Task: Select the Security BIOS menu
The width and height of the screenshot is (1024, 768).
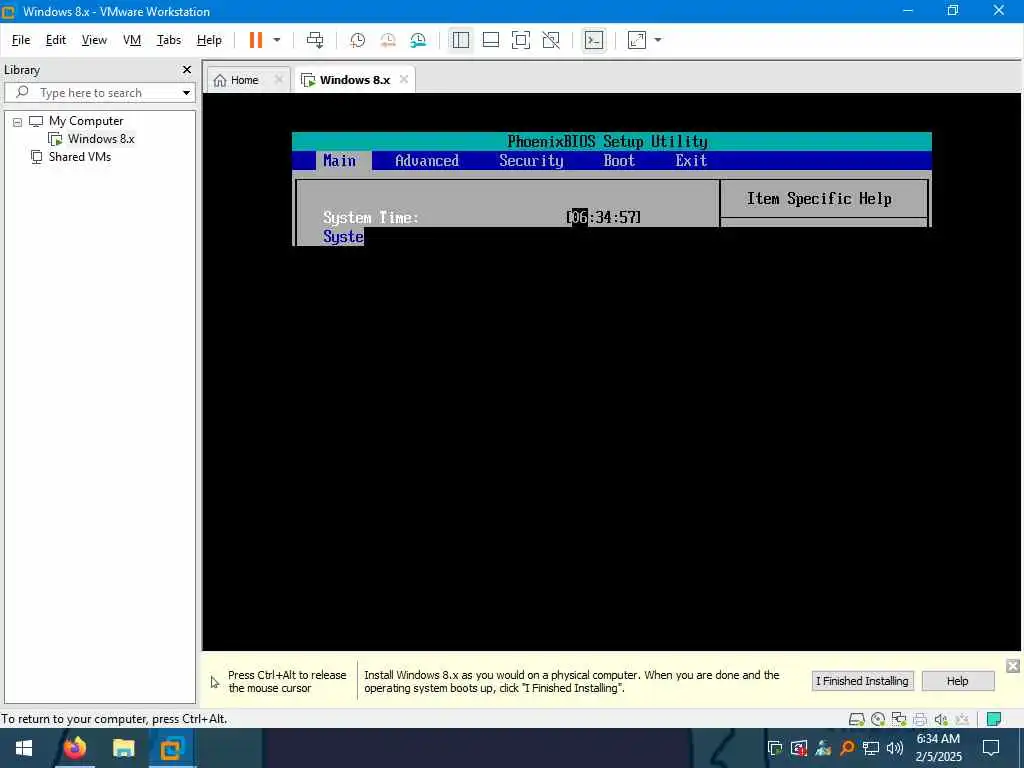Action: click(x=531, y=161)
